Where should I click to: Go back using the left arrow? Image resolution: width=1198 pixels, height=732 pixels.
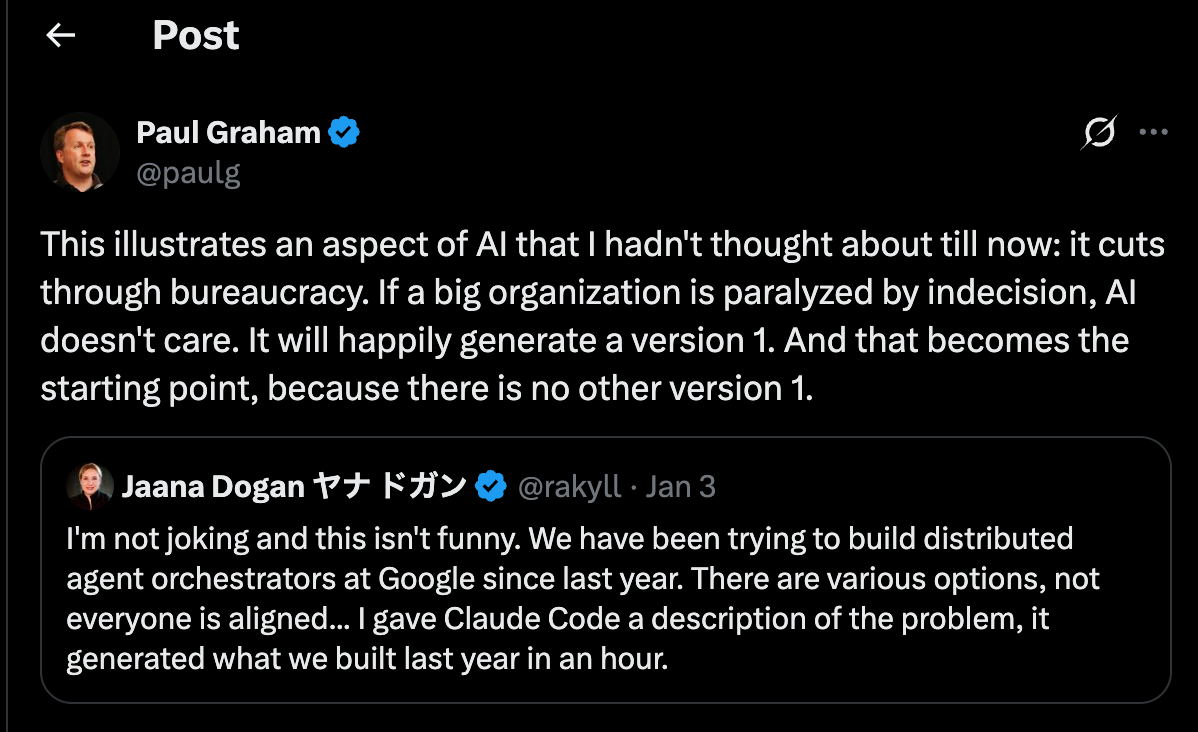(x=61, y=36)
